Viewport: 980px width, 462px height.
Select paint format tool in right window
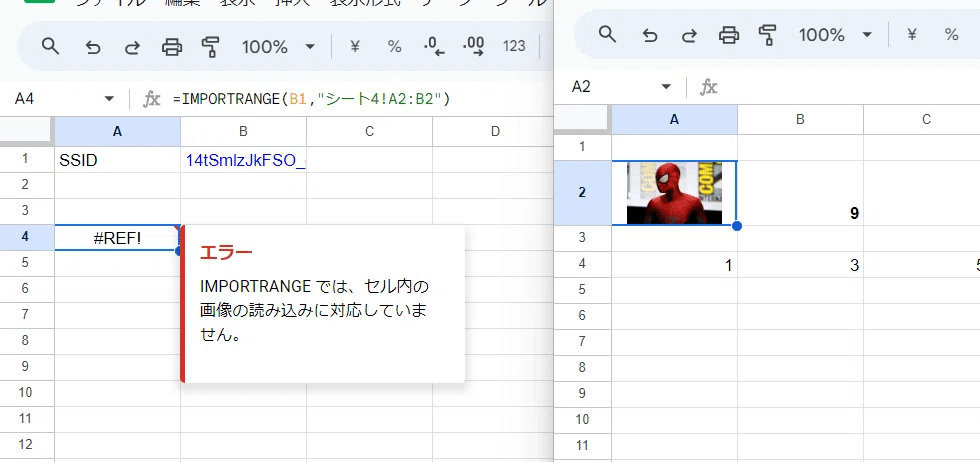click(768, 35)
